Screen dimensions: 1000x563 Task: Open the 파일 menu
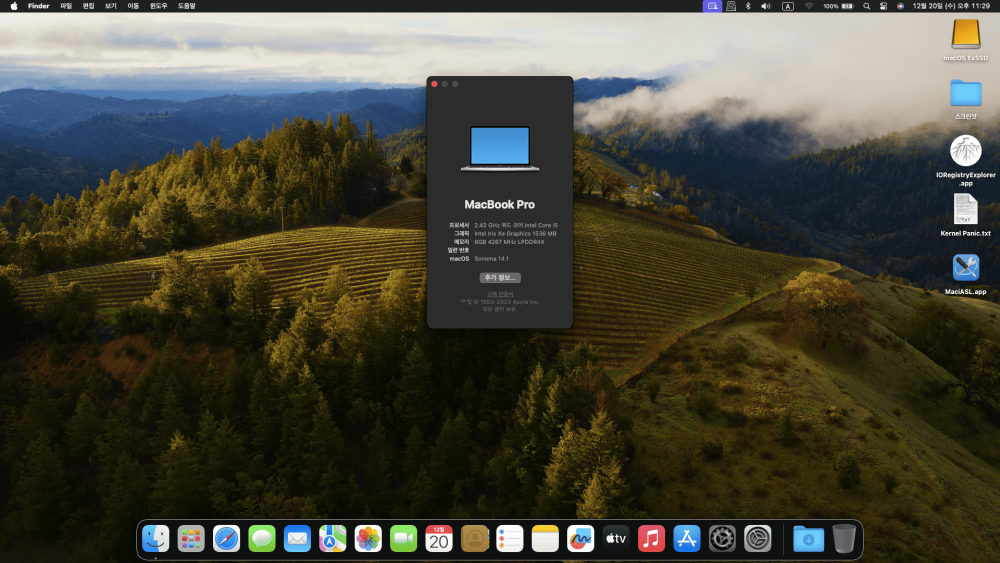click(x=66, y=6)
